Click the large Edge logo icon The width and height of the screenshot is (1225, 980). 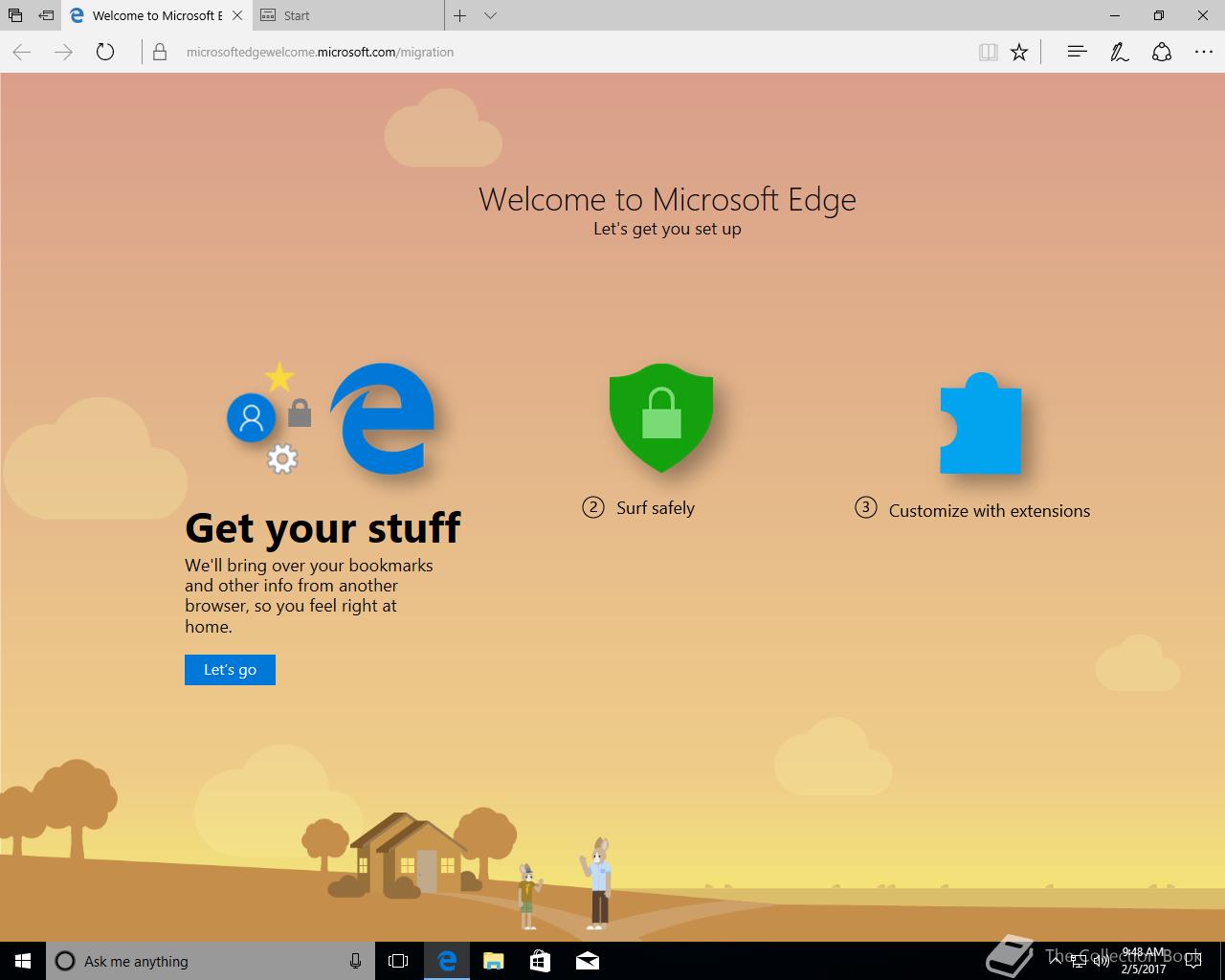[383, 418]
